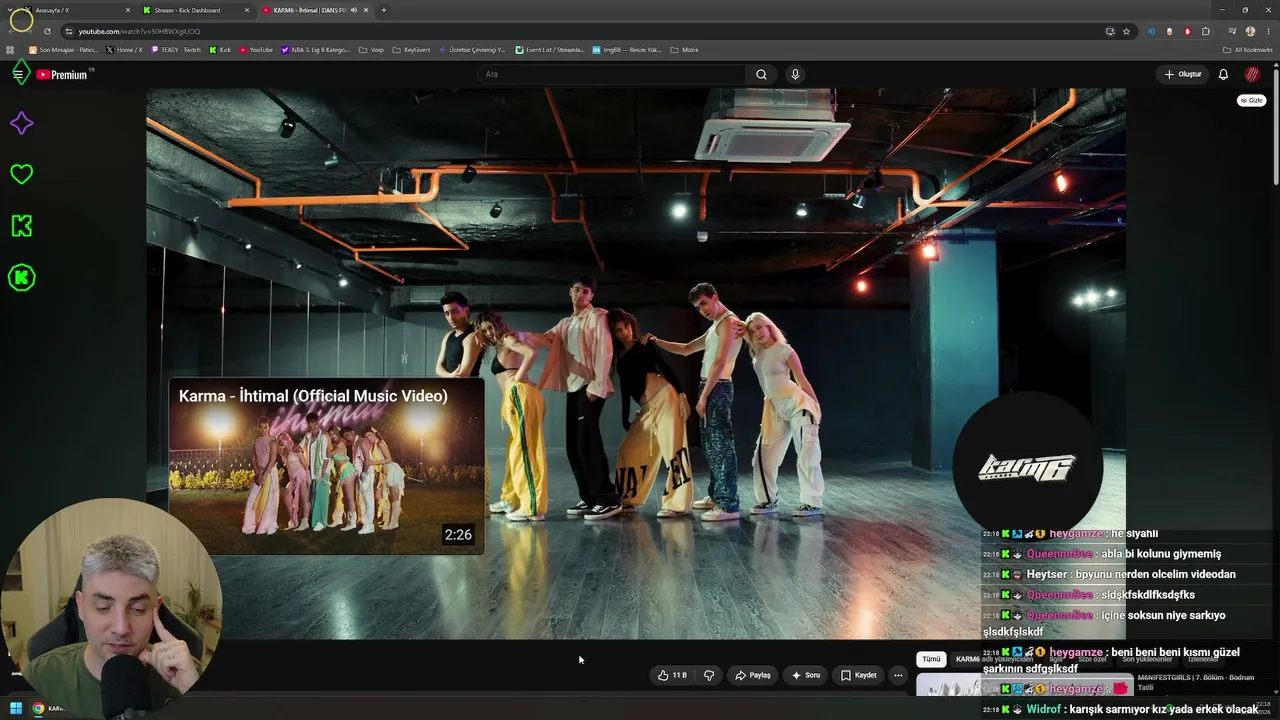The width and height of the screenshot is (1280, 720).
Task: Open Chrome three-dot menu
Action: pyautogui.click(x=1267, y=31)
